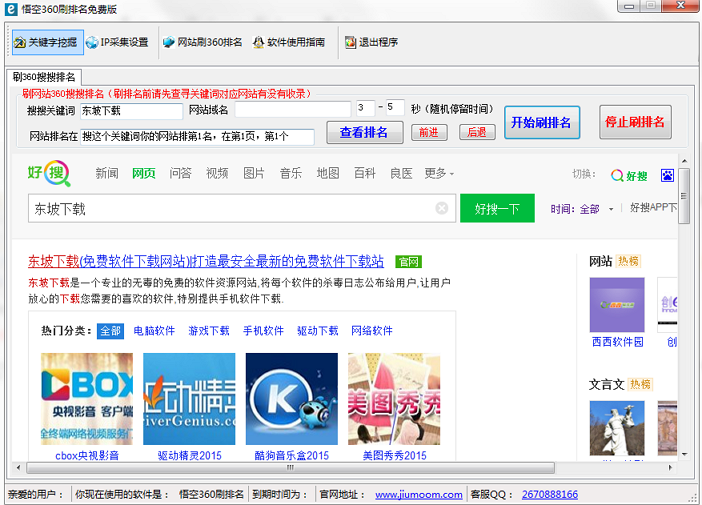Switch to Baidu paw icon
The height and width of the screenshot is (505, 702).
(x=667, y=175)
